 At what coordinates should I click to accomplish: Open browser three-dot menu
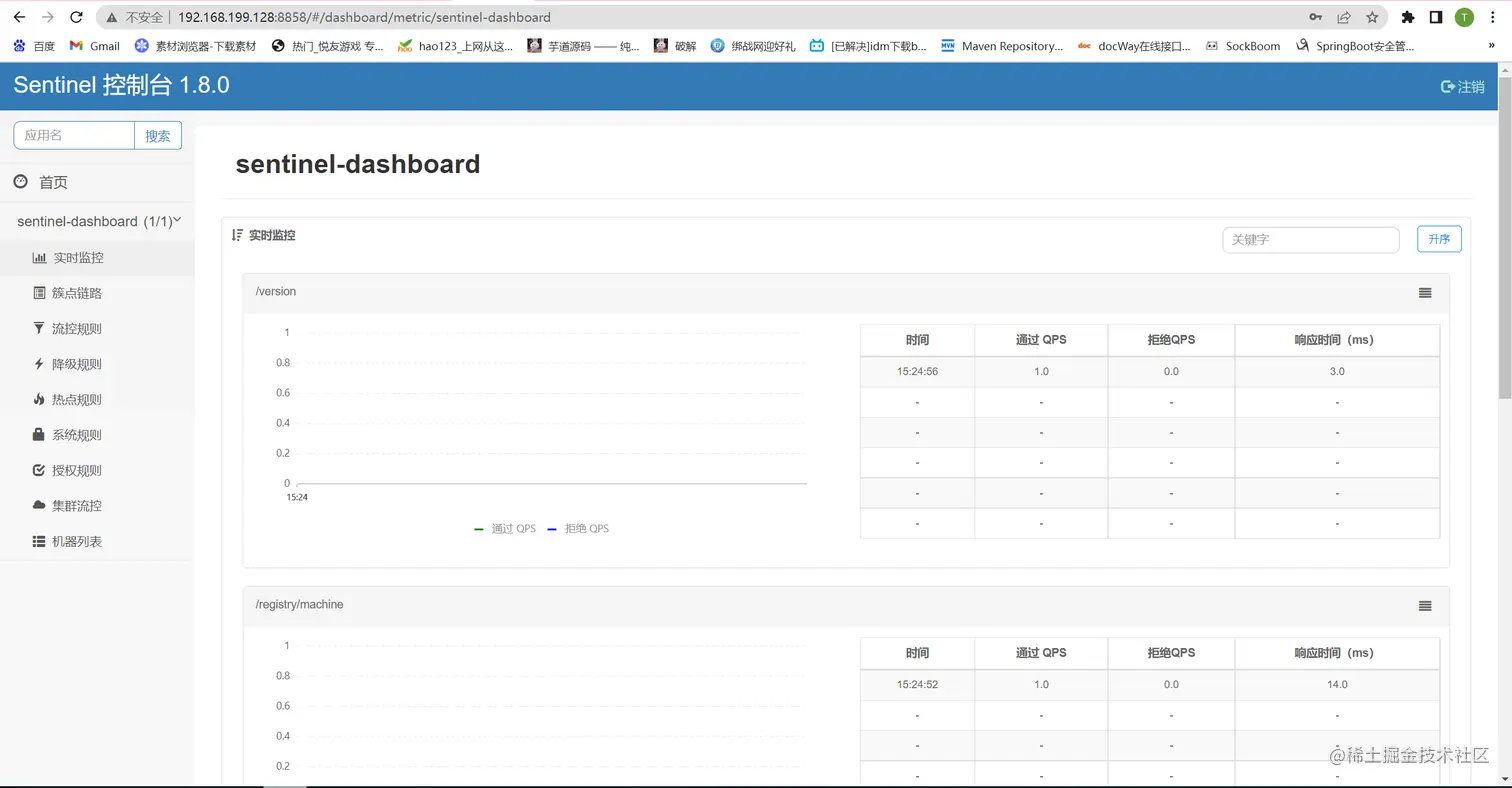pyautogui.click(x=1493, y=17)
